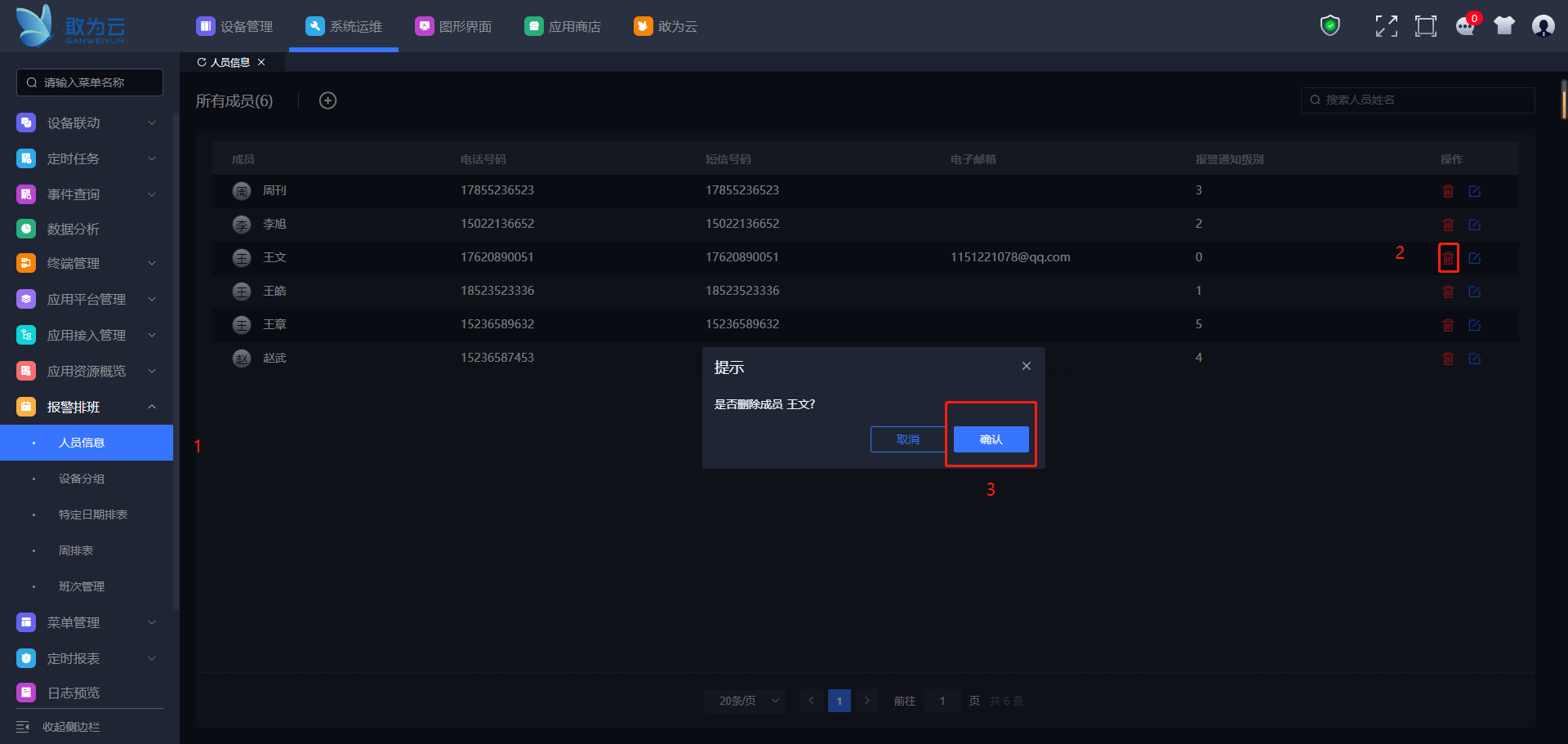The image size is (1568, 744).
Task: Expand the 应用平台管理 menu
Action: coord(87,299)
